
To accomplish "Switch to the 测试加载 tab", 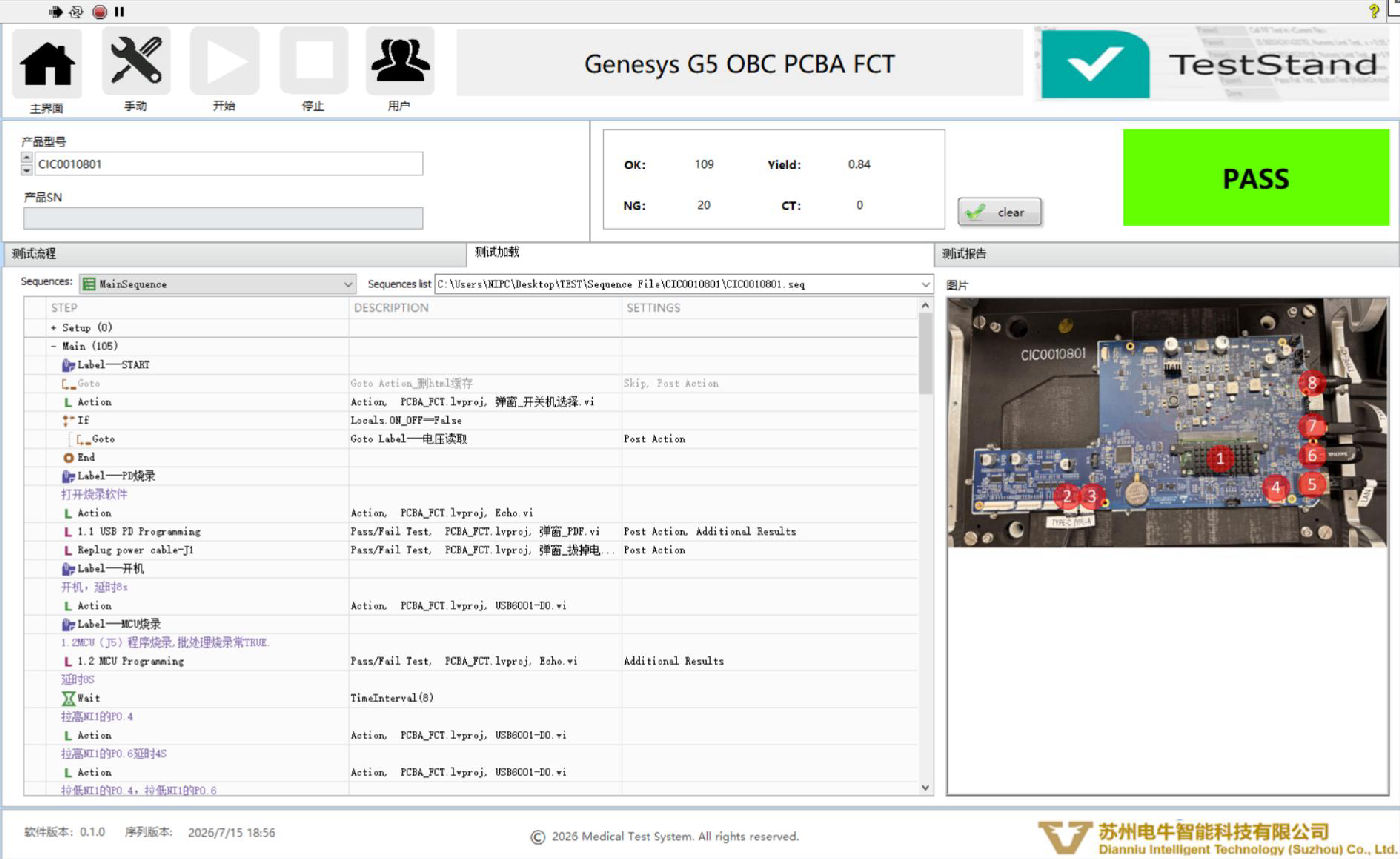I will [700, 253].
